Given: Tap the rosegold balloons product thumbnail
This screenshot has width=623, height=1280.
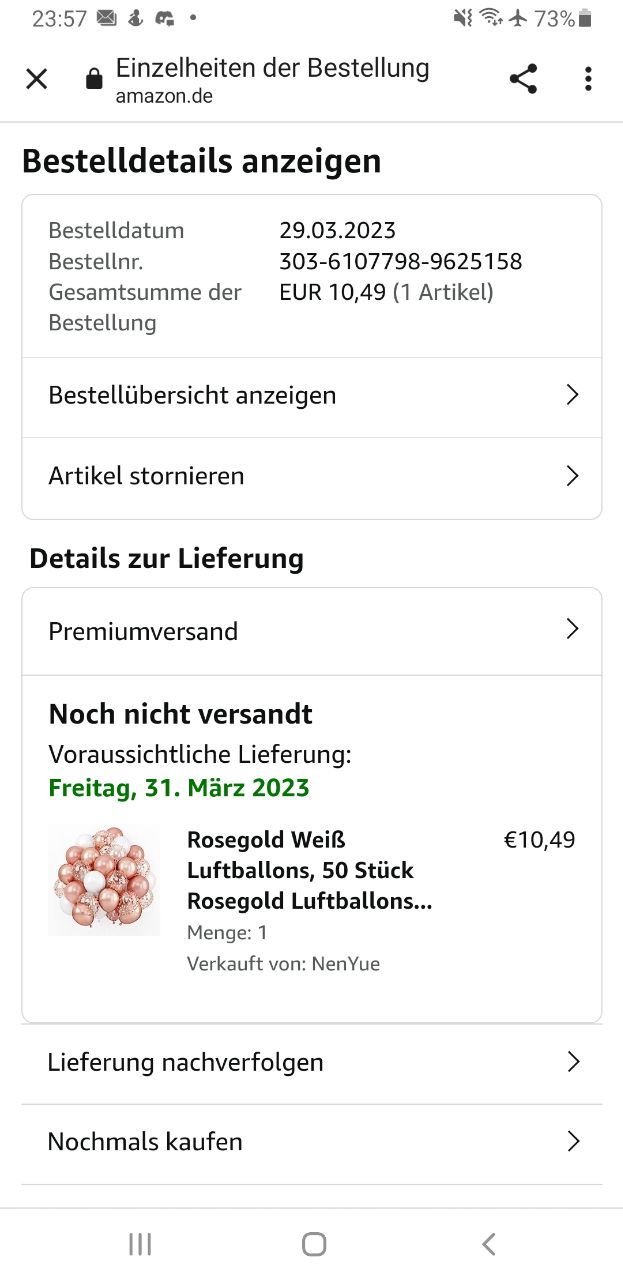Looking at the screenshot, I should (x=104, y=880).
